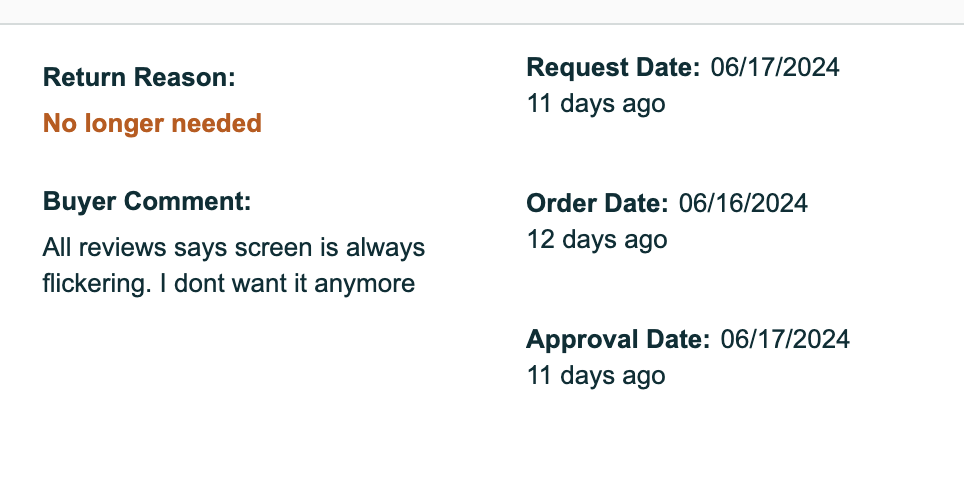The height and width of the screenshot is (480, 964).
Task: Click the Request Date label
Action: (x=613, y=68)
